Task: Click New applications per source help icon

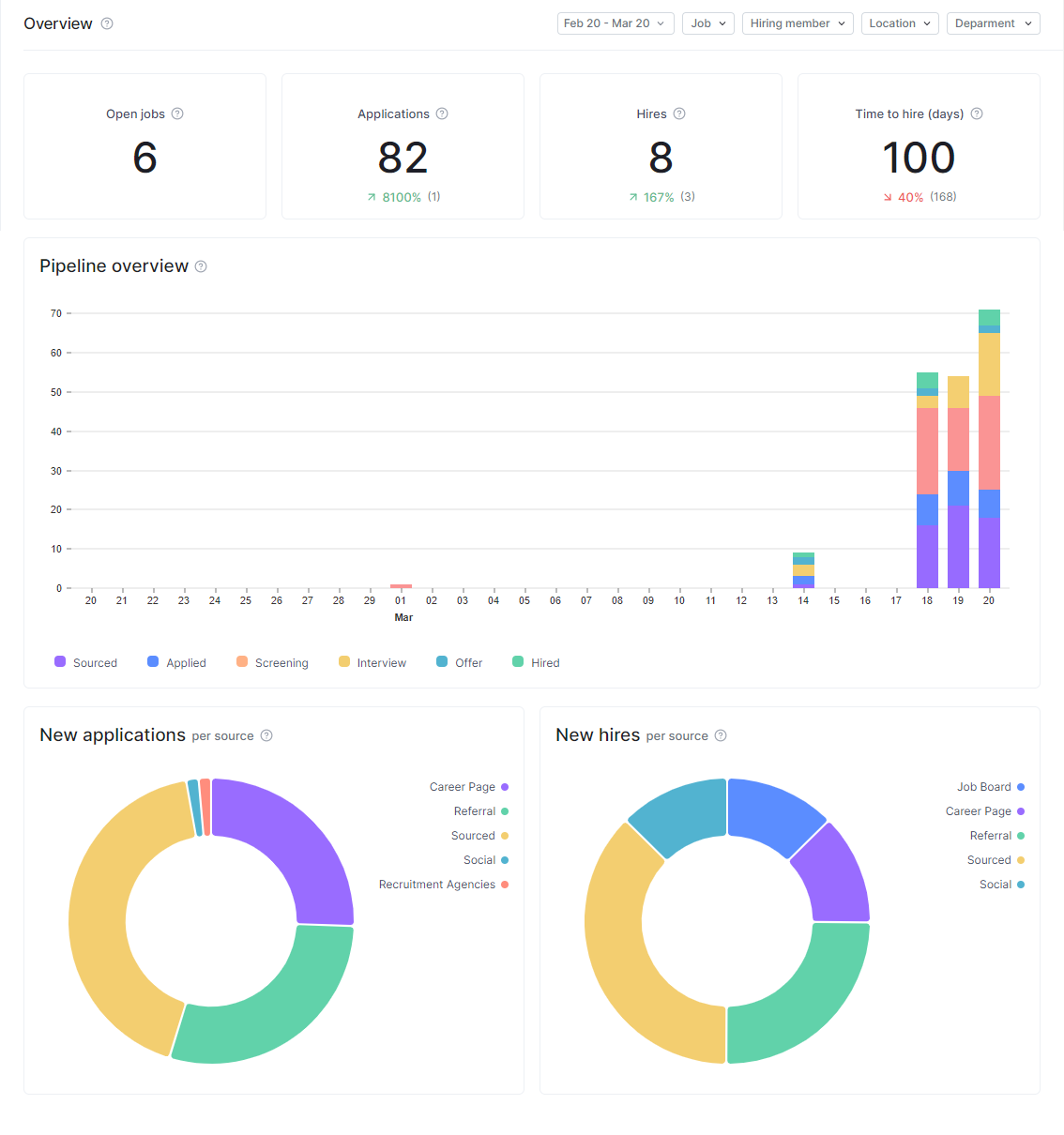Action: point(266,735)
